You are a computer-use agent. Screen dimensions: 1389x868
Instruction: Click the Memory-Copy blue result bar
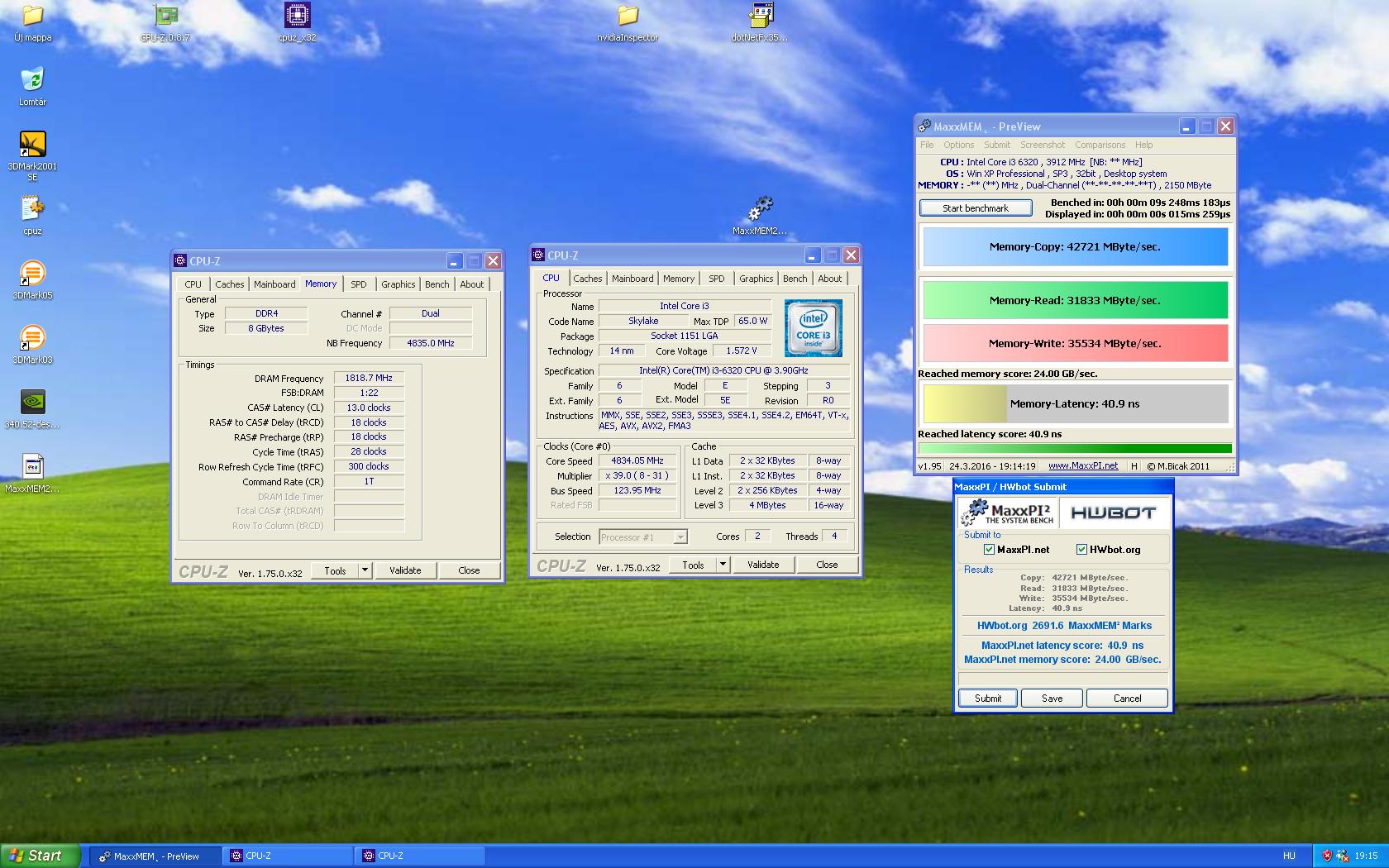pyautogui.click(x=1075, y=246)
